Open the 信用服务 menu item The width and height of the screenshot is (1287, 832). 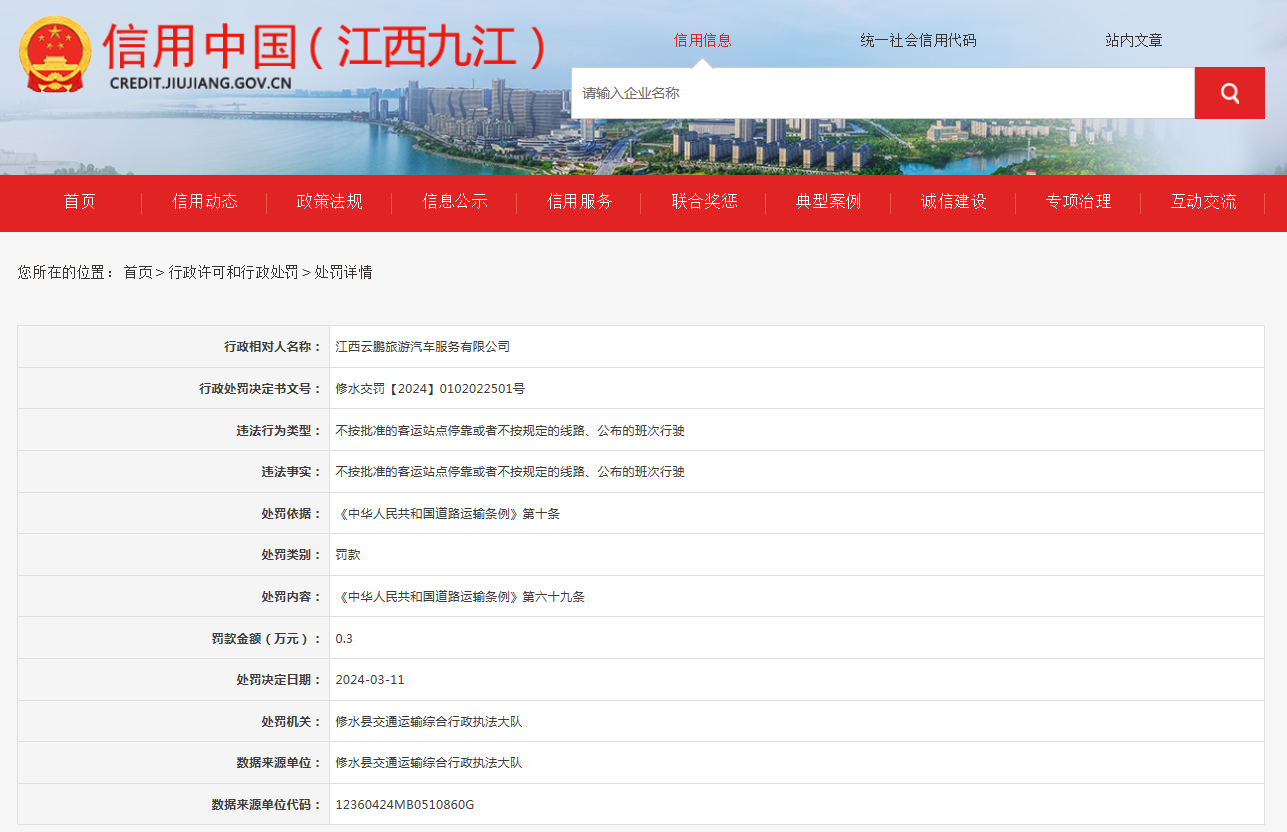point(580,202)
